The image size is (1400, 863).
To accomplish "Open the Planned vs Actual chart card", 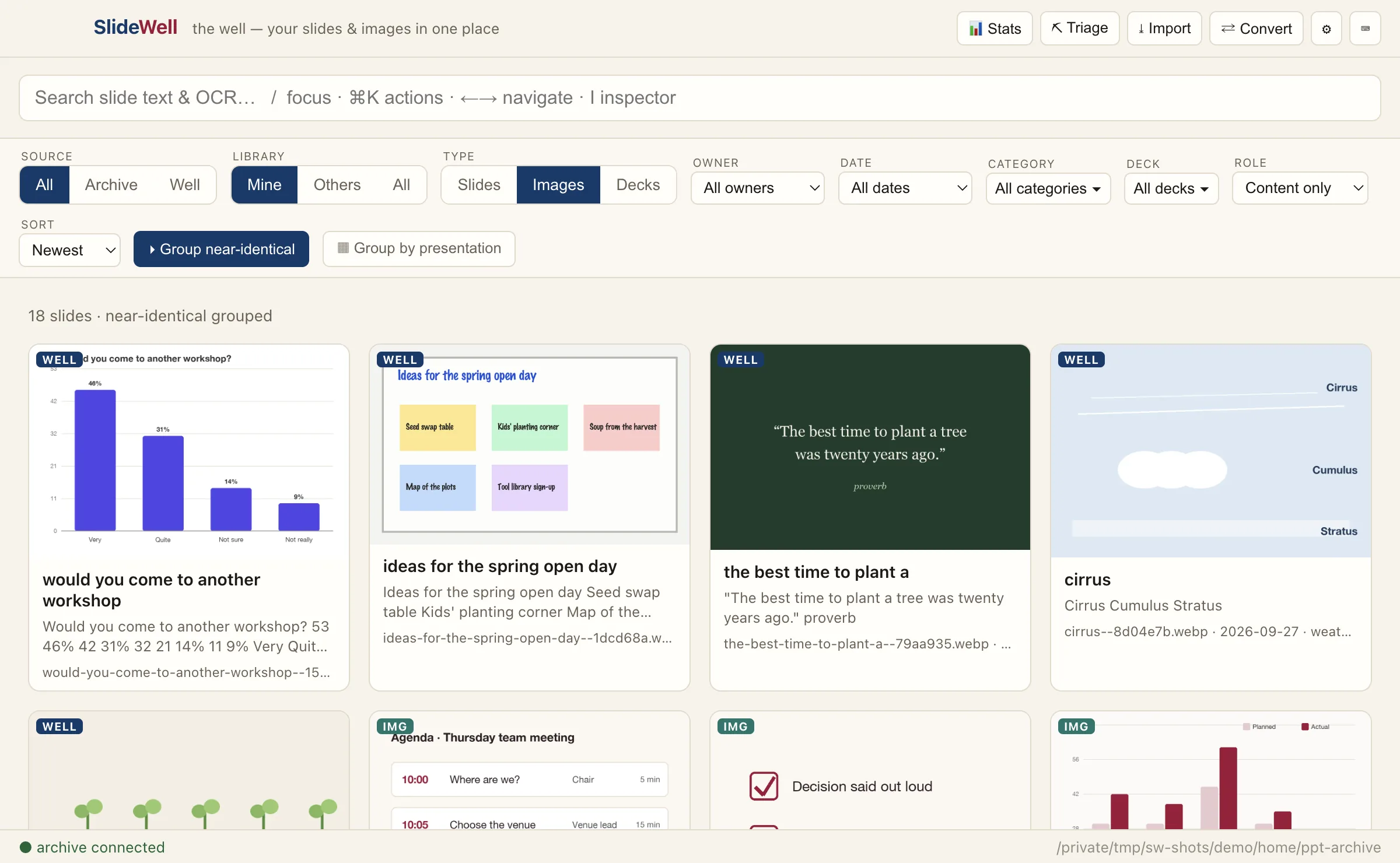I will click(x=1211, y=770).
